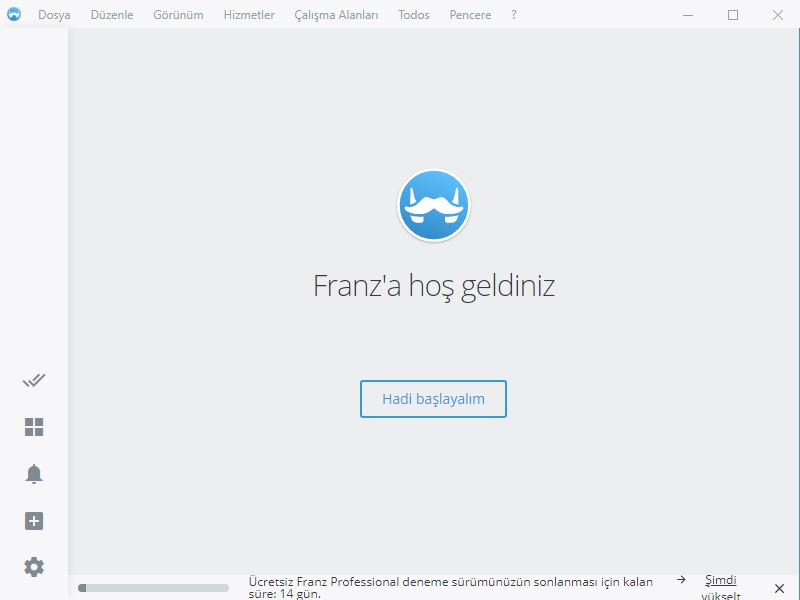Viewport: 800px width, 600px height.
Task: Close the Franz window
Action: click(x=778, y=15)
